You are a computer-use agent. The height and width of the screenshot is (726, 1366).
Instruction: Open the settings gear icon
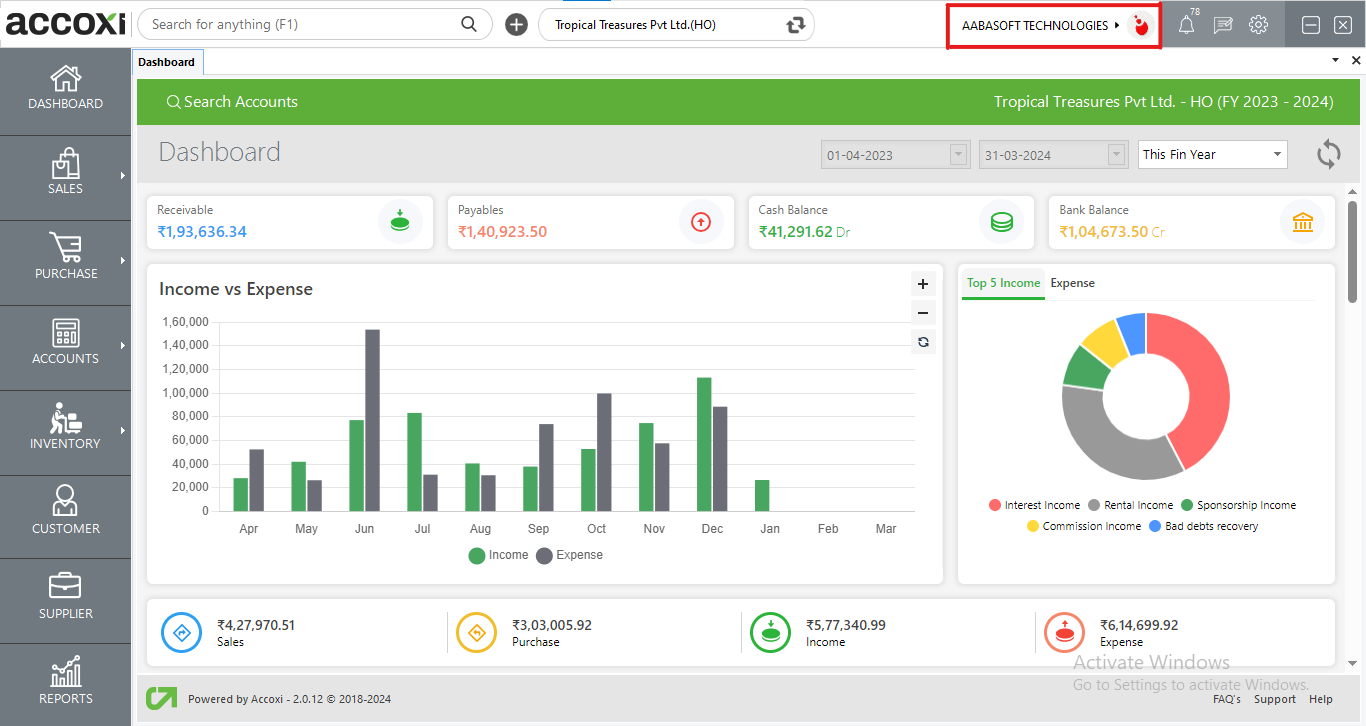point(1258,25)
